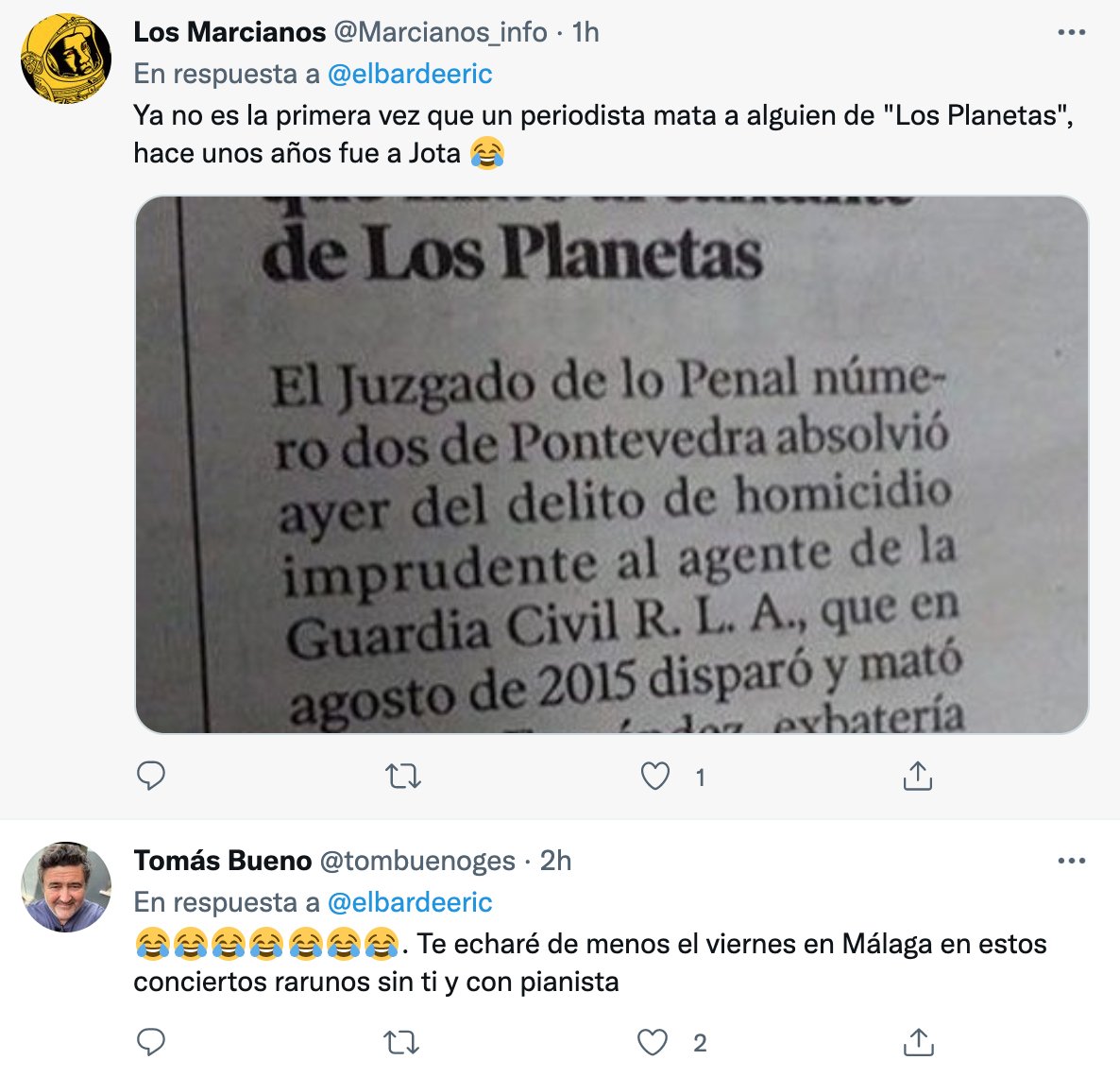The image size is (1120, 1077).
Task: Open the Tomás Bueno display name
Action: (x=223, y=861)
